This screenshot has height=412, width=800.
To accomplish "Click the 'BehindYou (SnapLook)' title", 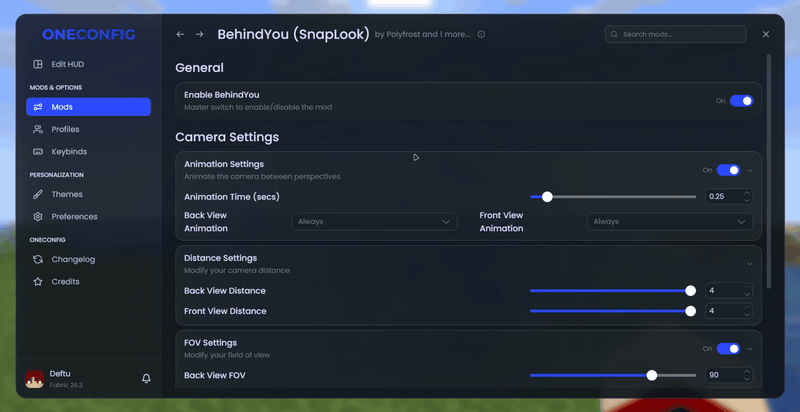I will click(293, 35).
